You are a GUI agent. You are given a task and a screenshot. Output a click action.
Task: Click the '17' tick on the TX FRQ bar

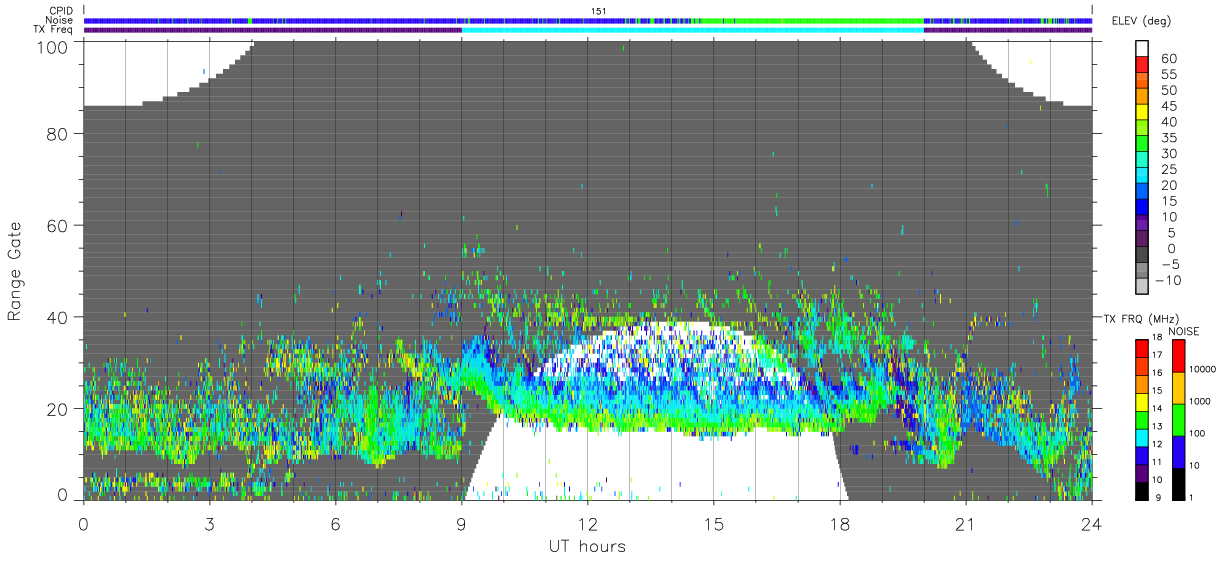pos(1159,356)
